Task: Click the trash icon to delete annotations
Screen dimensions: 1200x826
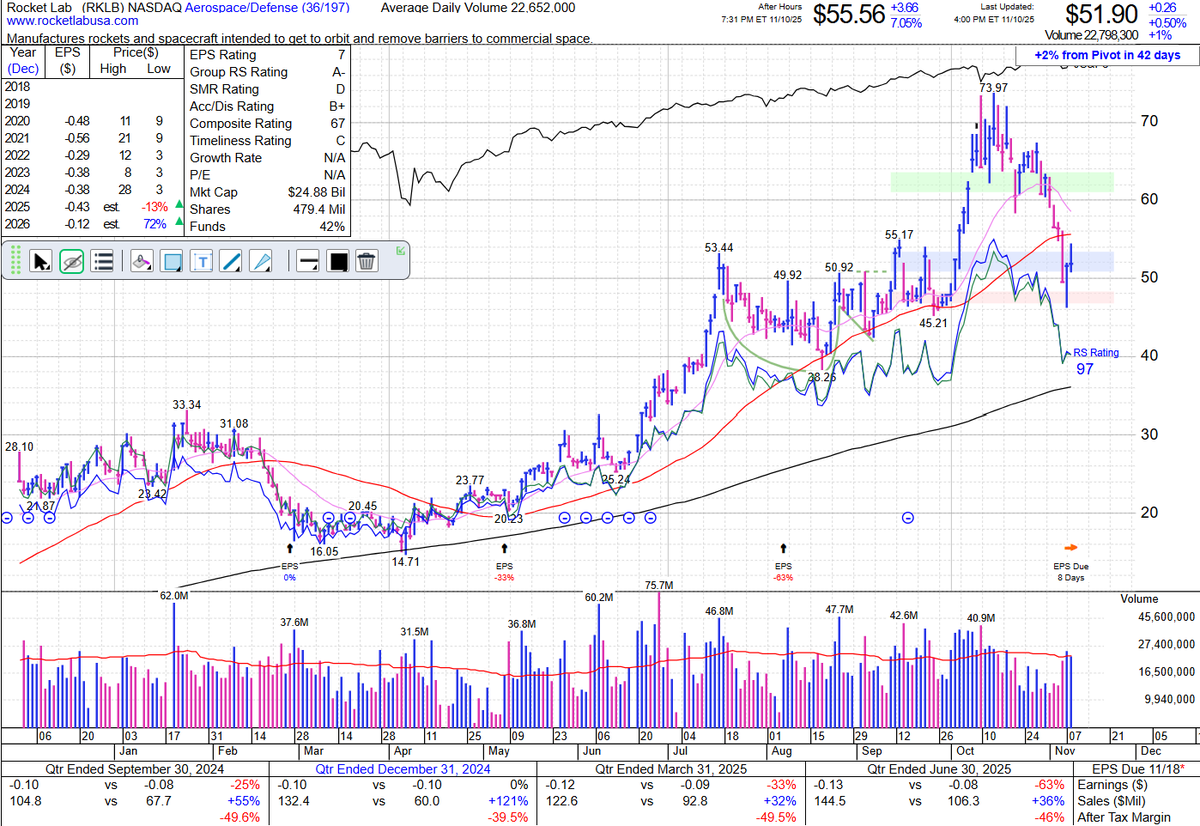Action: pos(365,261)
